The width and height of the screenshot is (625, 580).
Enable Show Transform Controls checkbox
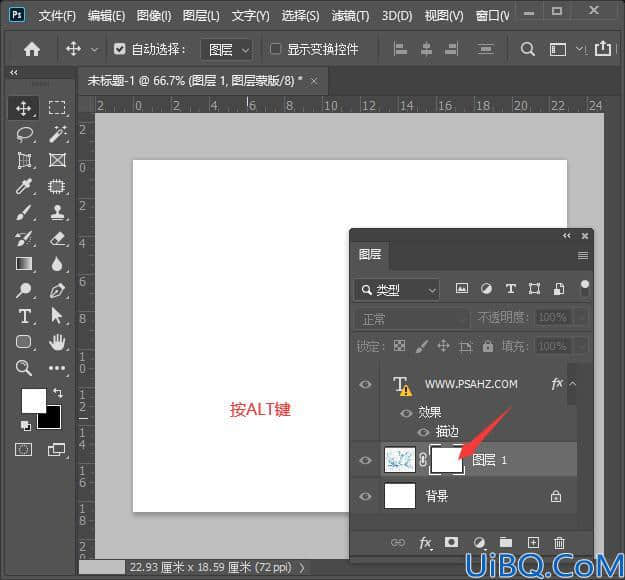tap(275, 49)
